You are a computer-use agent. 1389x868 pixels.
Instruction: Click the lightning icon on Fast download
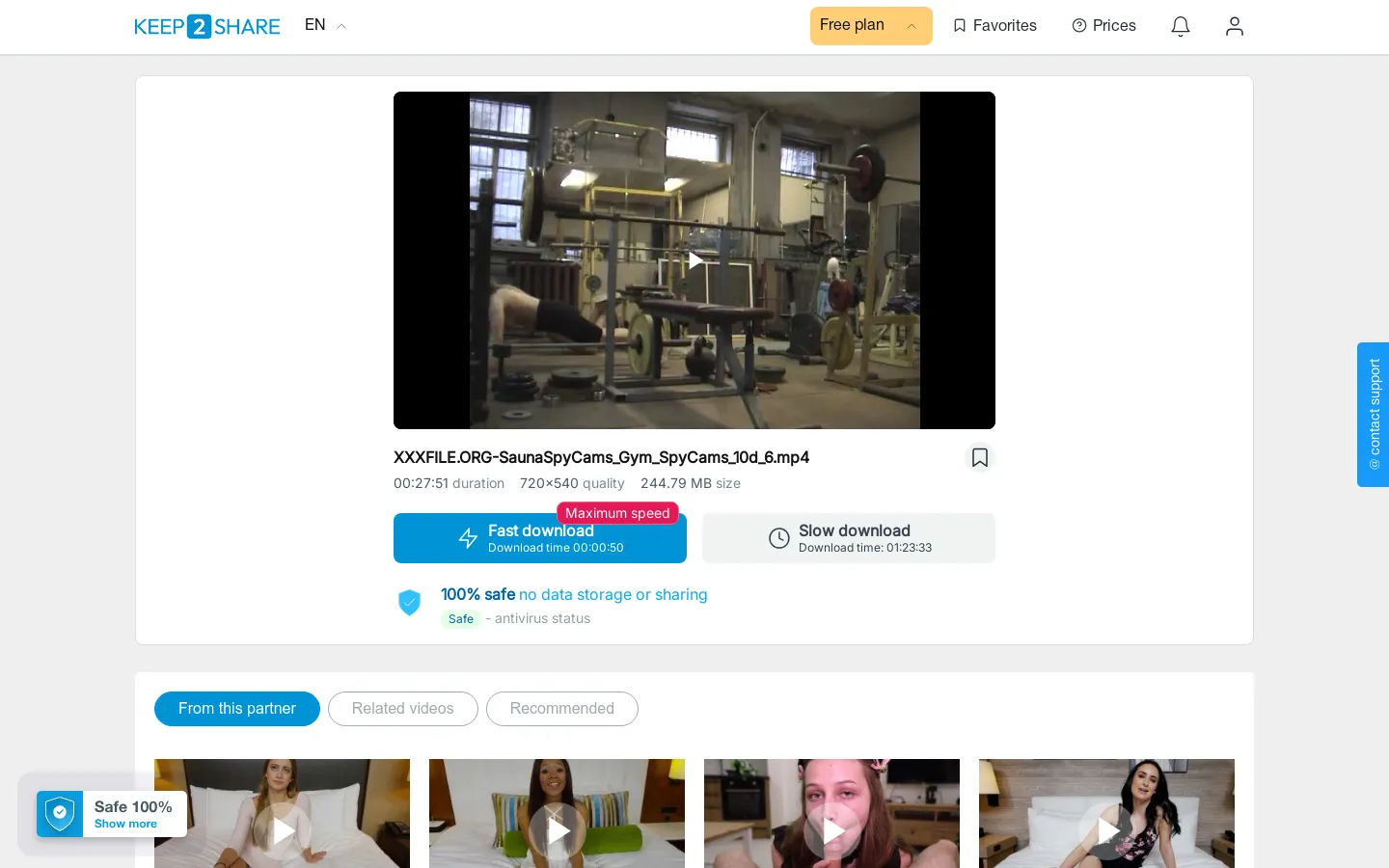point(468,538)
